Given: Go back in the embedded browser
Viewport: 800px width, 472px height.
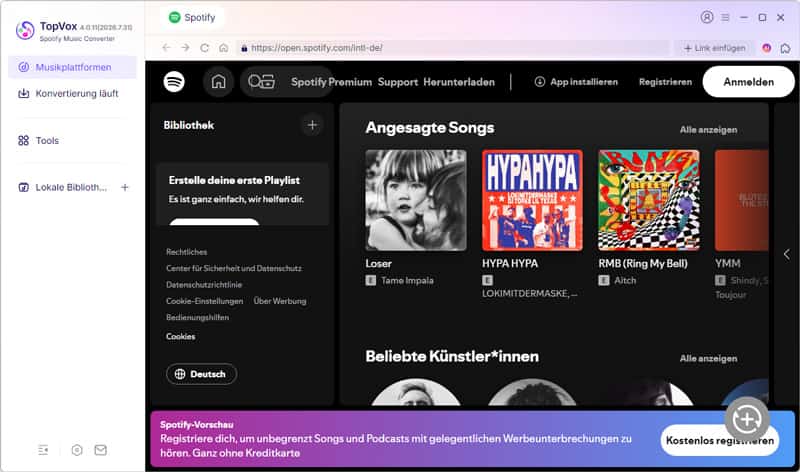Looking at the screenshot, I should click(x=166, y=47).
